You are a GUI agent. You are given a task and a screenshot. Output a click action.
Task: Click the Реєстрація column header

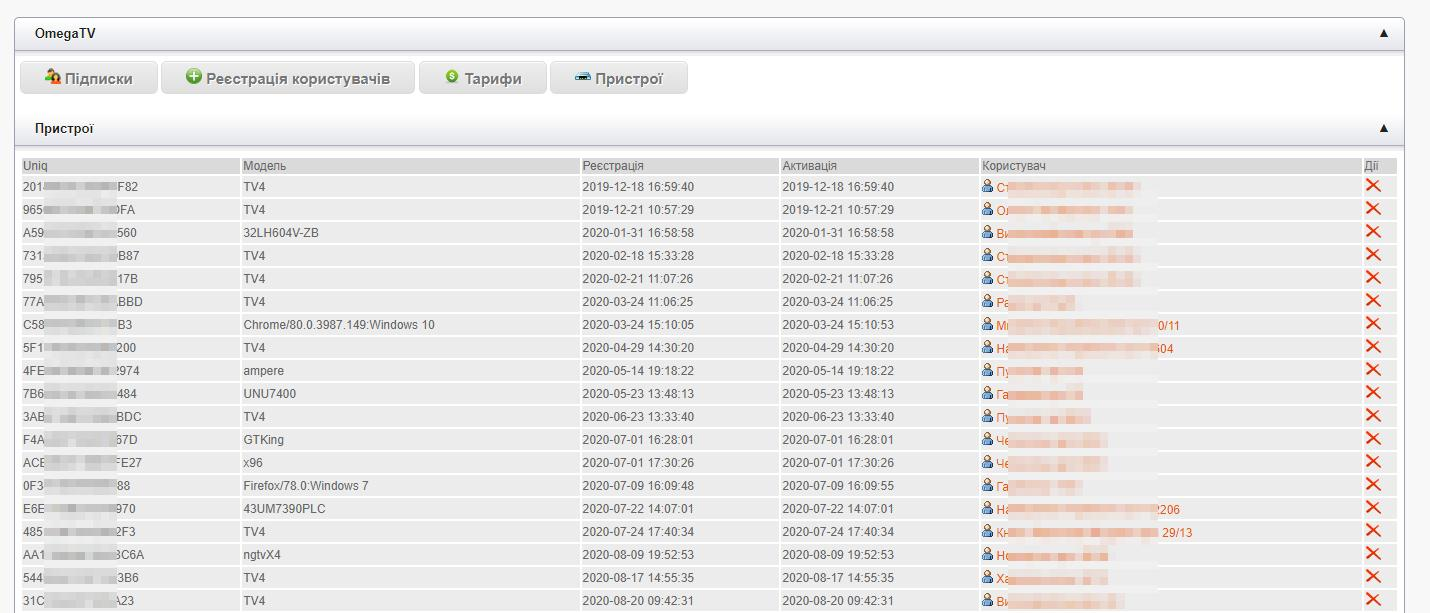[613, 165]
